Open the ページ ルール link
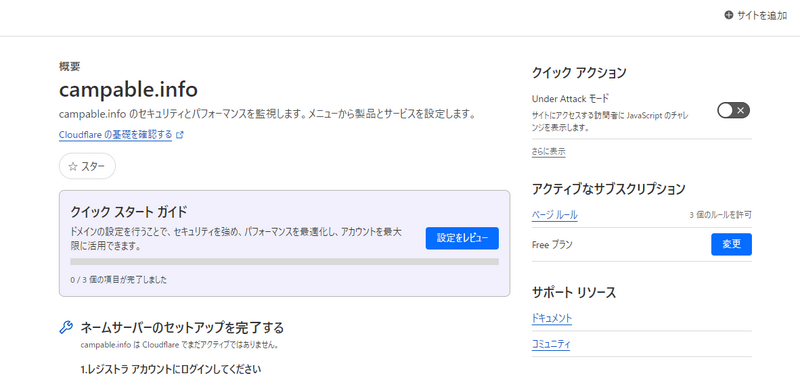The width and height of the screenshot is (800, 382). click(x=555, y=215)
